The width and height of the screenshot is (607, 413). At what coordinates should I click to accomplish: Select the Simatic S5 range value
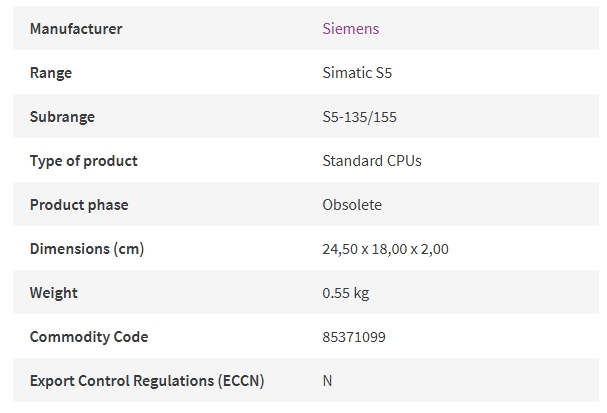[357, 73]
